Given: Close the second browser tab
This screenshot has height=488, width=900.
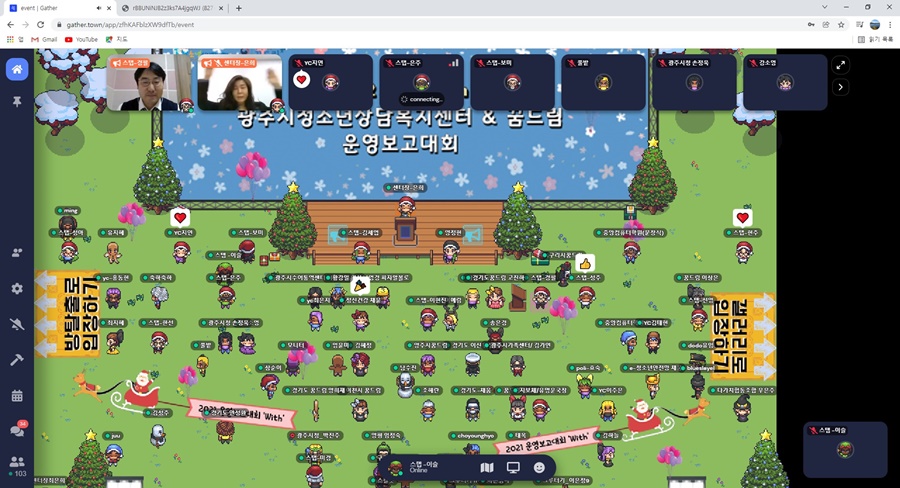Looking at the screenshot, I should point(222,8).
